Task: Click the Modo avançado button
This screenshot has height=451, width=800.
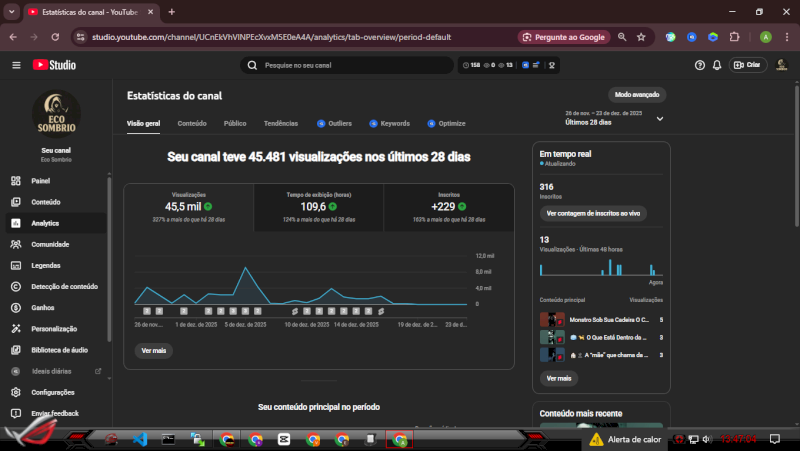Action: (637, 94)
